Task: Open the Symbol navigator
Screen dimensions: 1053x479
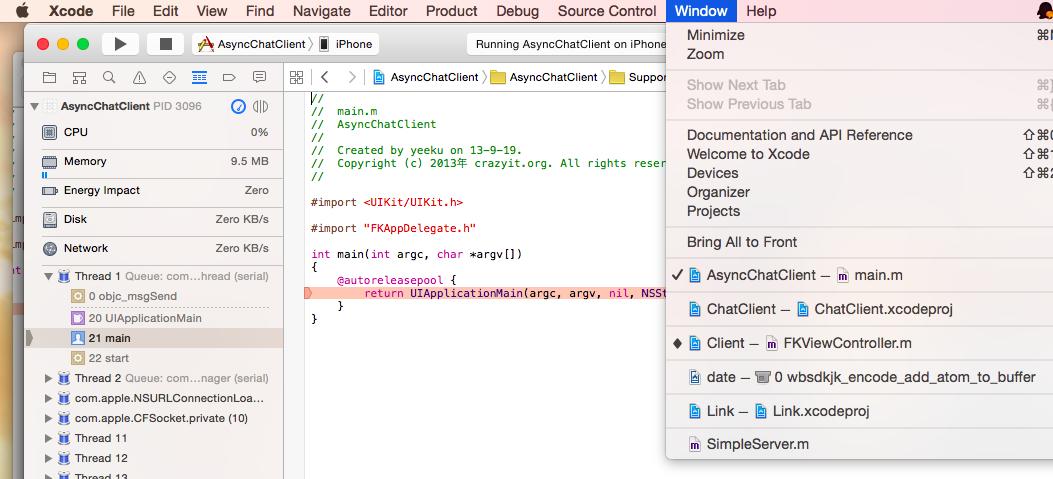Action: pyautogui.click(x=79, y=77)
